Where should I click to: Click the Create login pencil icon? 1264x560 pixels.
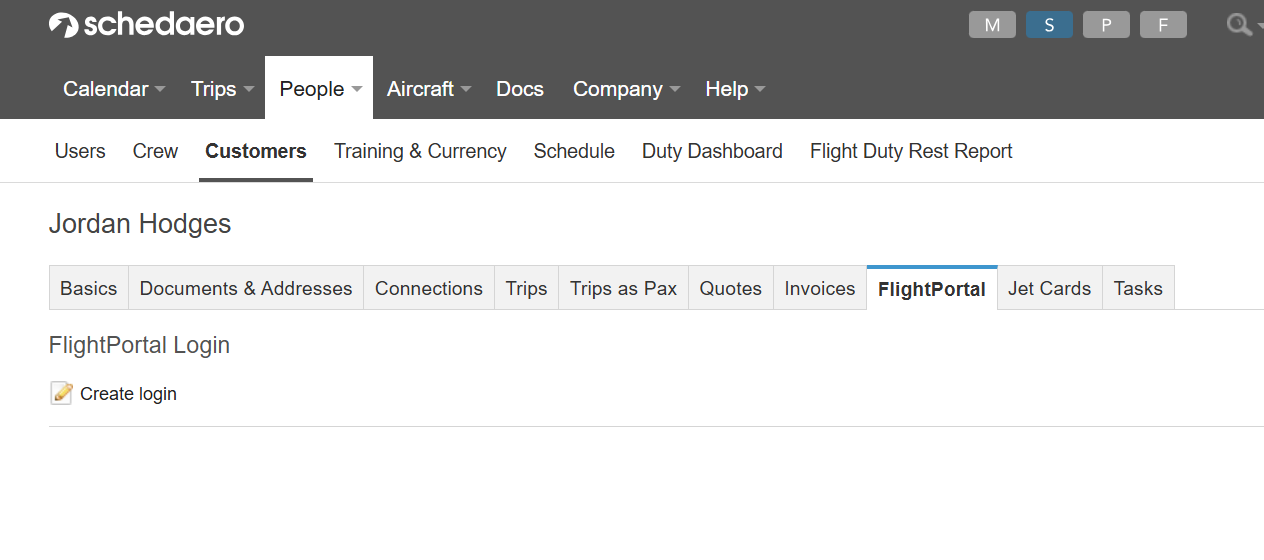[61, 393]
